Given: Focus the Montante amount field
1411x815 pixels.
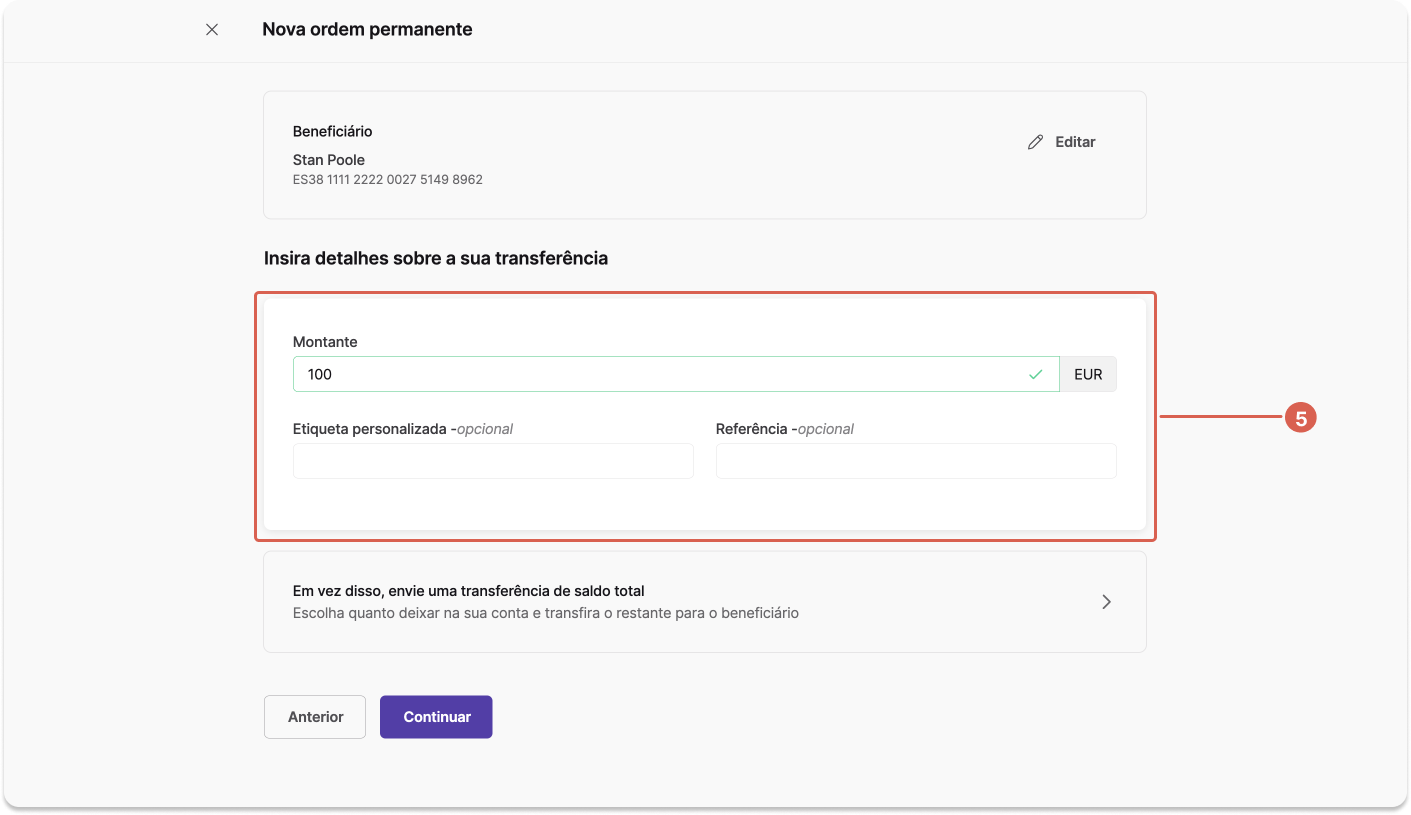Looking at the screenshot, I should 676,374.
